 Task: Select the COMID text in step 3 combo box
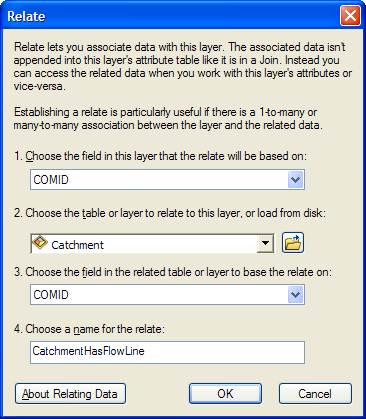click(51, 295)
